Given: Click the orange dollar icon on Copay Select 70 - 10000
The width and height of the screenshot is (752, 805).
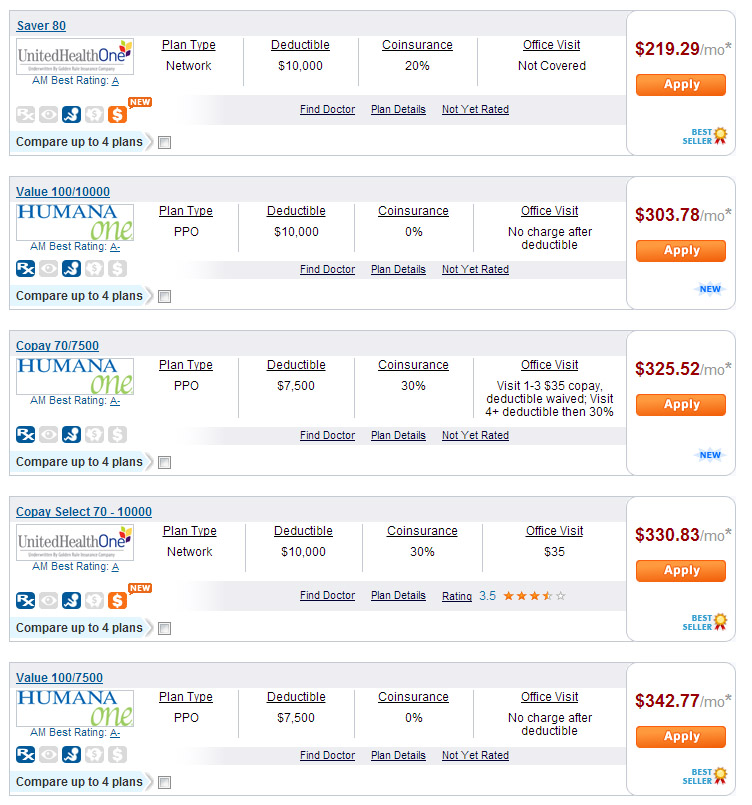Looking at the screenshot, I should [117, 600].
